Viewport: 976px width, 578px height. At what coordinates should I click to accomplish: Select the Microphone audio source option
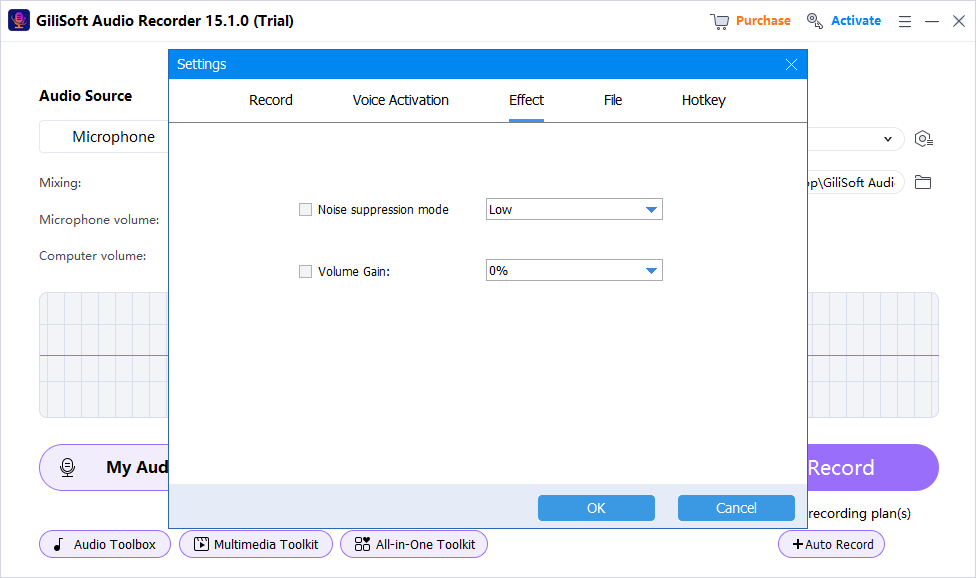[104, 137]
